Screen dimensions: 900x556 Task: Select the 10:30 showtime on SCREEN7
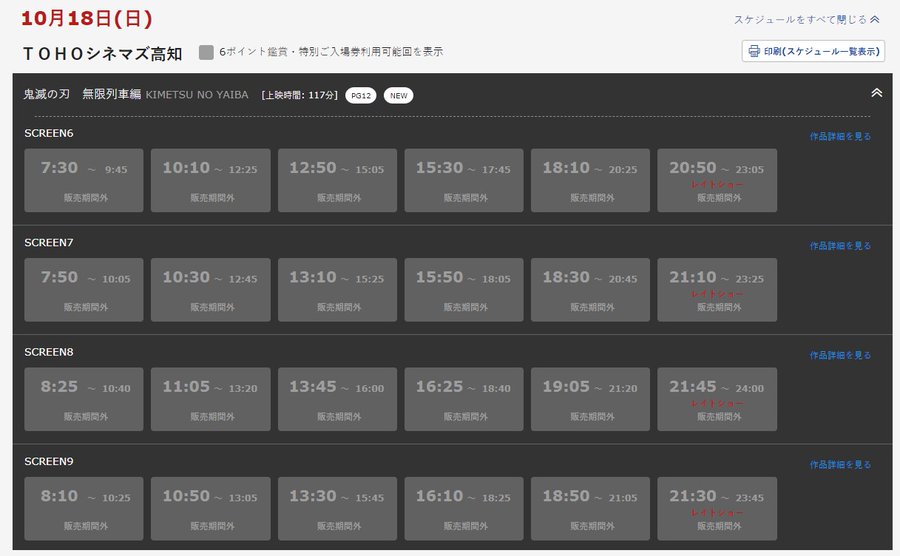[x=211, y=290]
